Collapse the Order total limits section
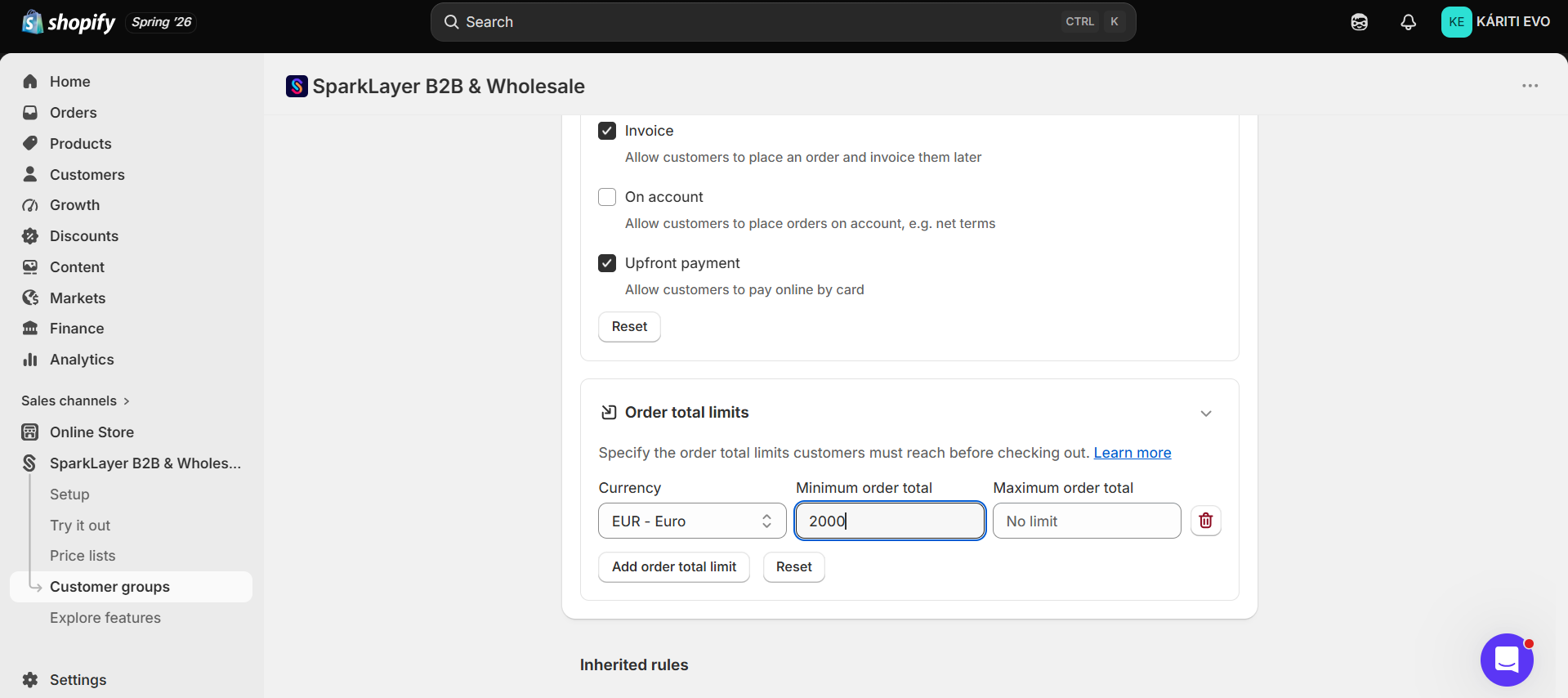Viewport: 1568px width, 698px height. 1206,414
